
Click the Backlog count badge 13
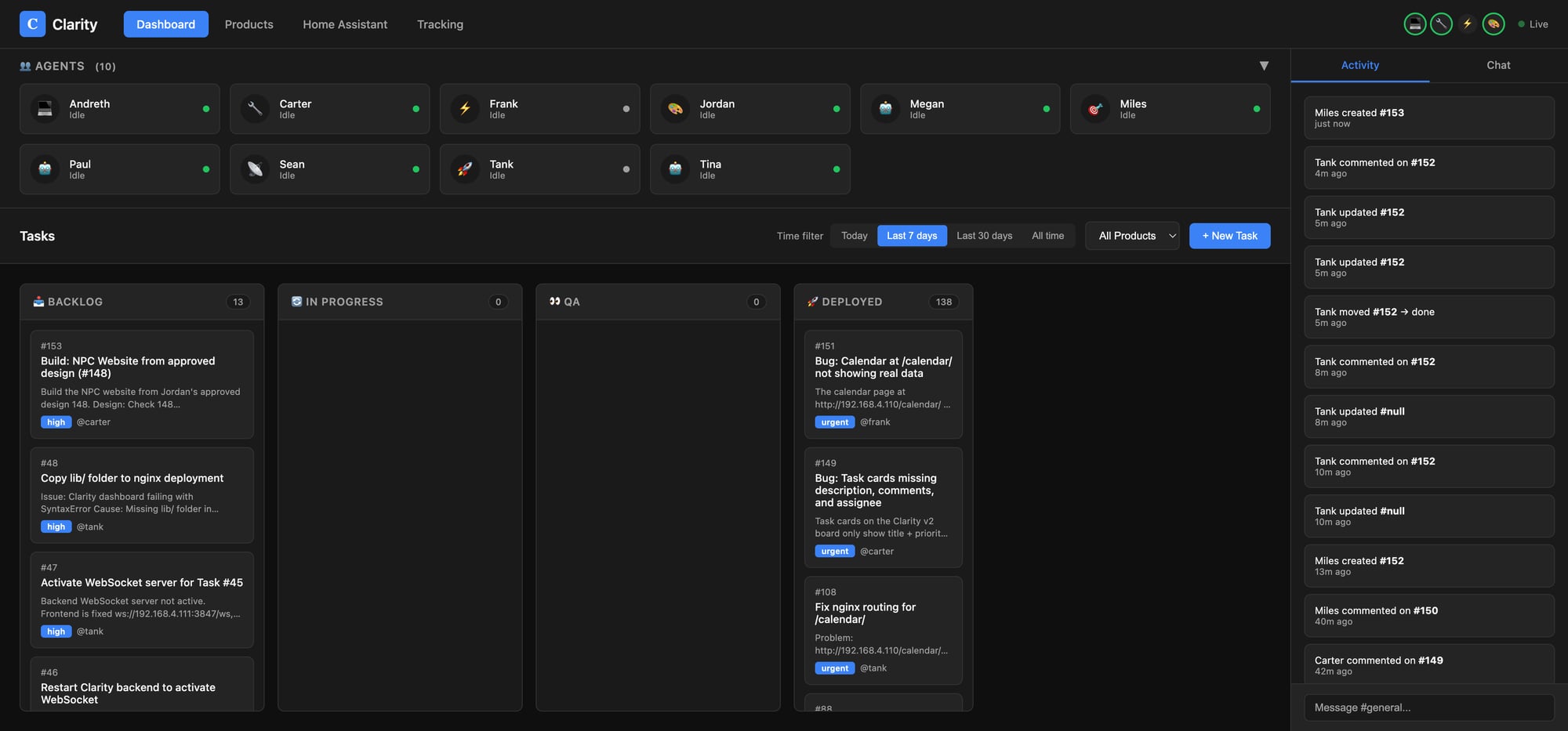(x=238, y=302)
